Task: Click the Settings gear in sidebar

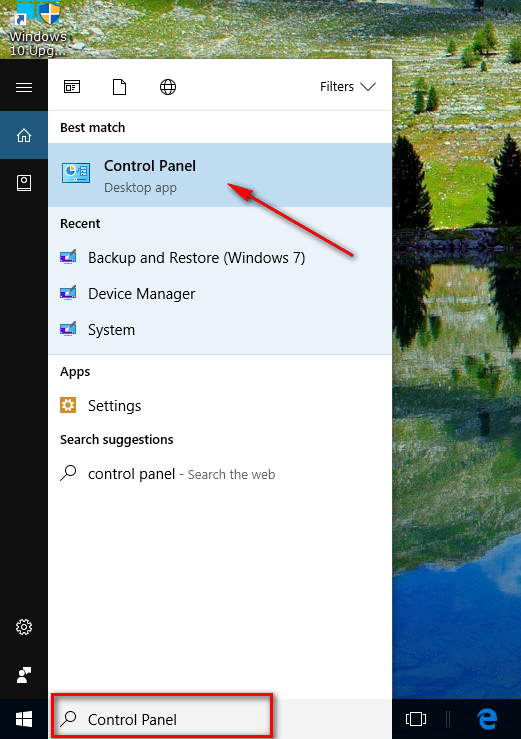Action: [24, 627]
